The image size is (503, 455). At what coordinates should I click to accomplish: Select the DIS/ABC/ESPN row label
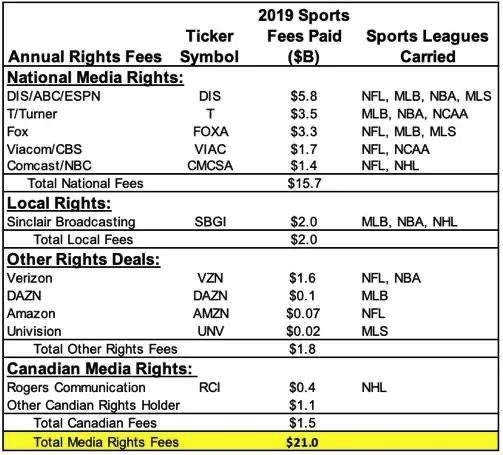point(54,96)
